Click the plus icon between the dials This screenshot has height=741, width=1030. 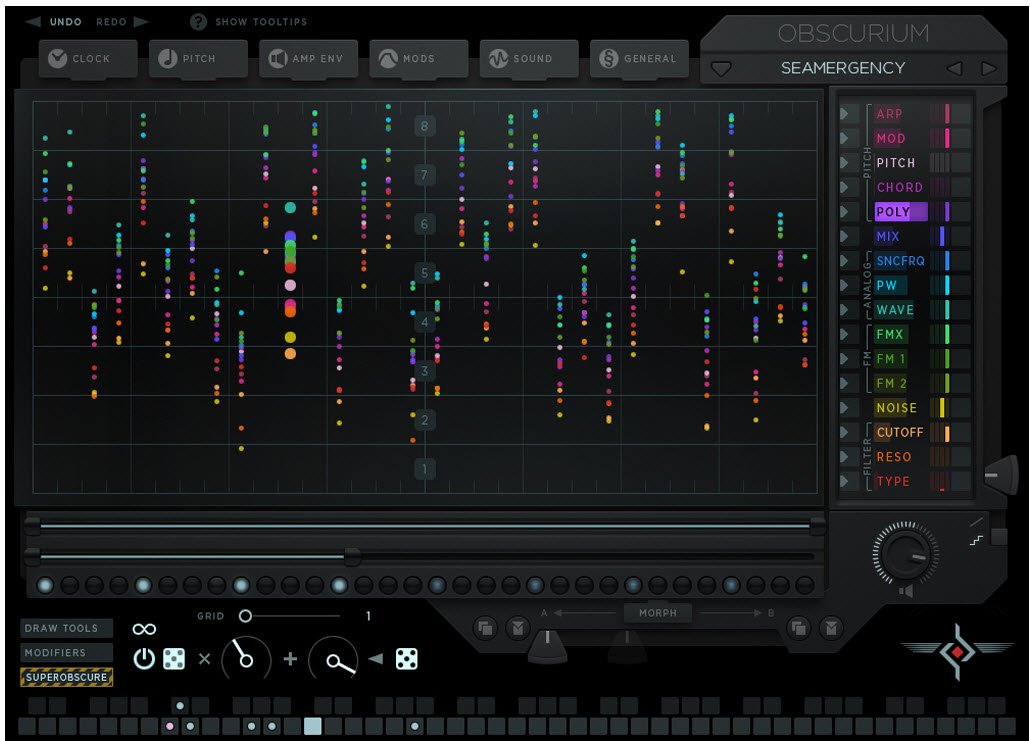[x=290, y=659]
